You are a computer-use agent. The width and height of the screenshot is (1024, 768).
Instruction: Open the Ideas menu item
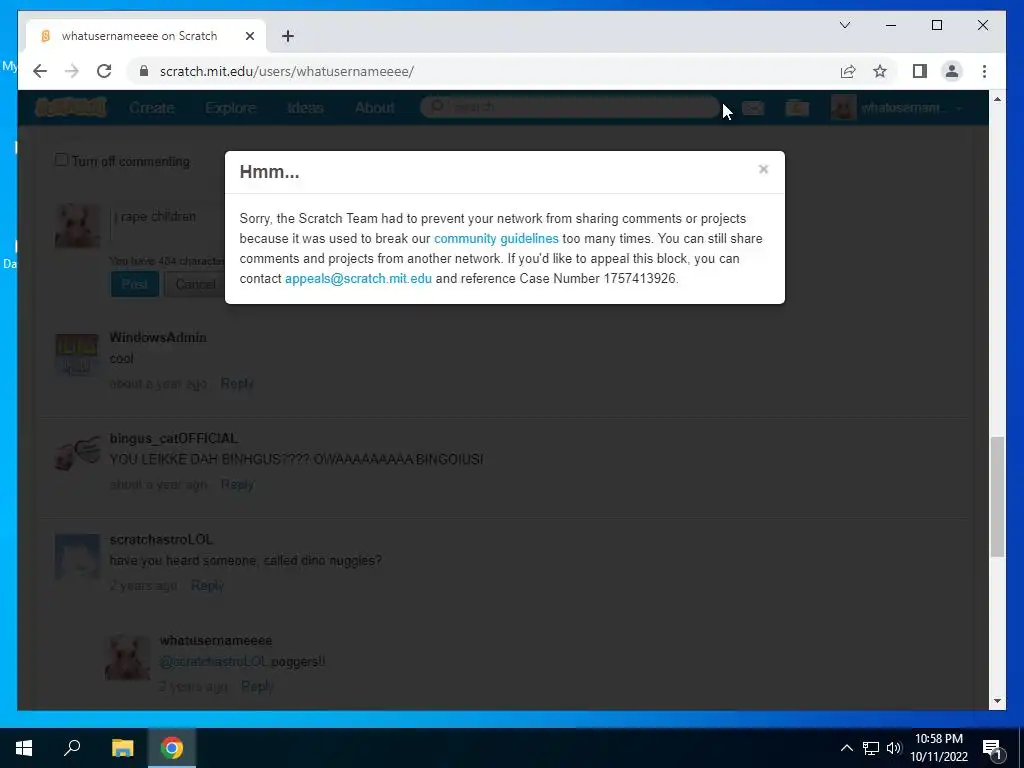coord(305,108)
